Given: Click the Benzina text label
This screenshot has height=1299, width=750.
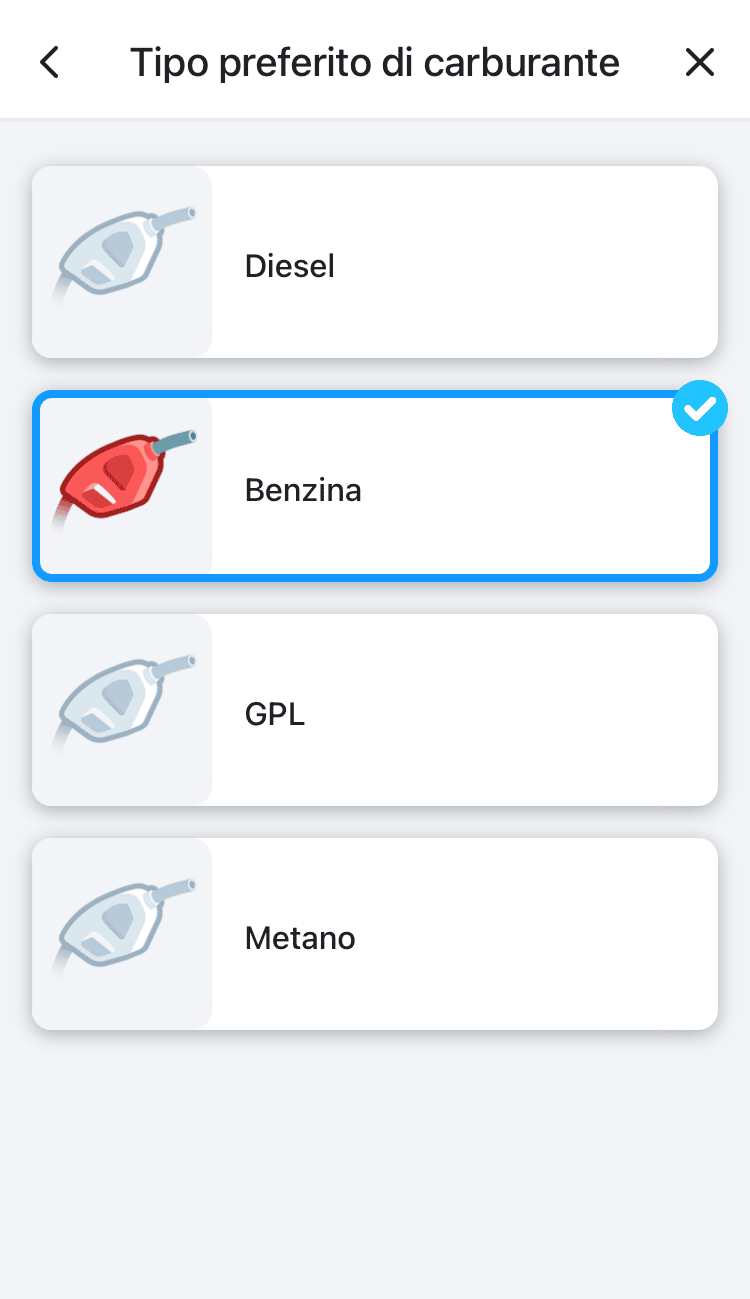Looking at the screenshot, I should pos(303,490).
